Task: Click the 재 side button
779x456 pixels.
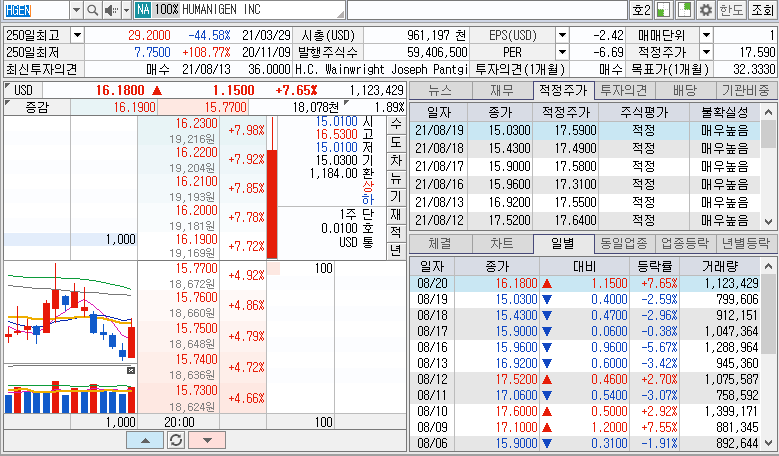Action: tap(395, 214)
